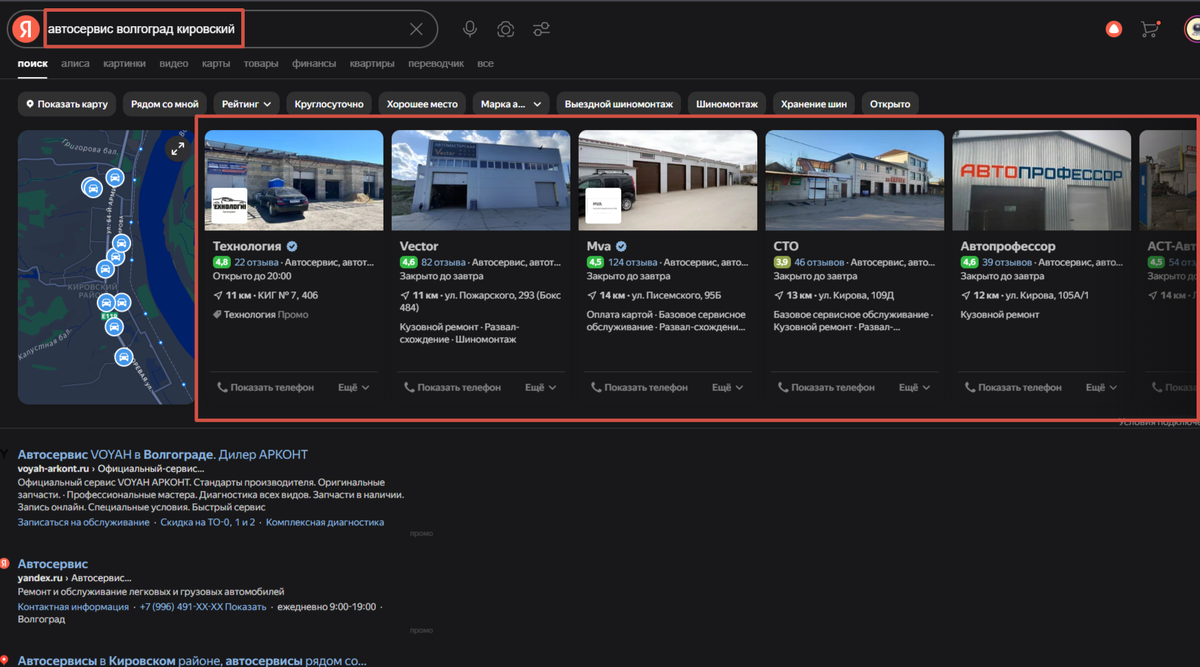Screen dimensions: 1200x667
Task: Expand Ещё menu on СТО card
Action: [915, 387]
